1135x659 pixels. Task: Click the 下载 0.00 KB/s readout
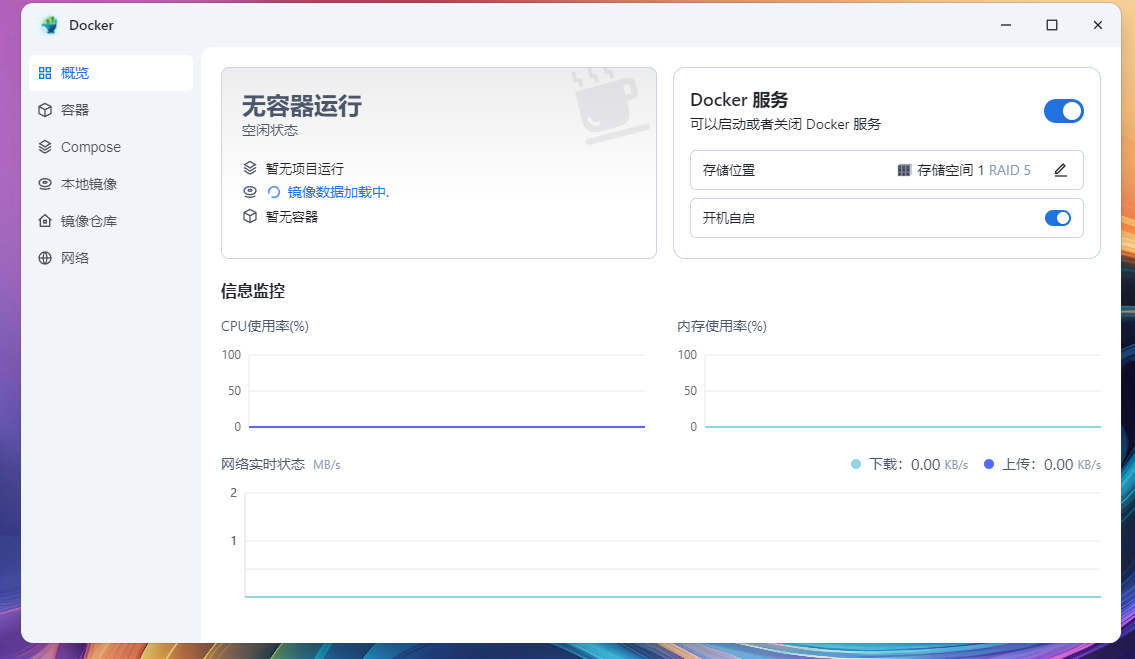[918, 464]
